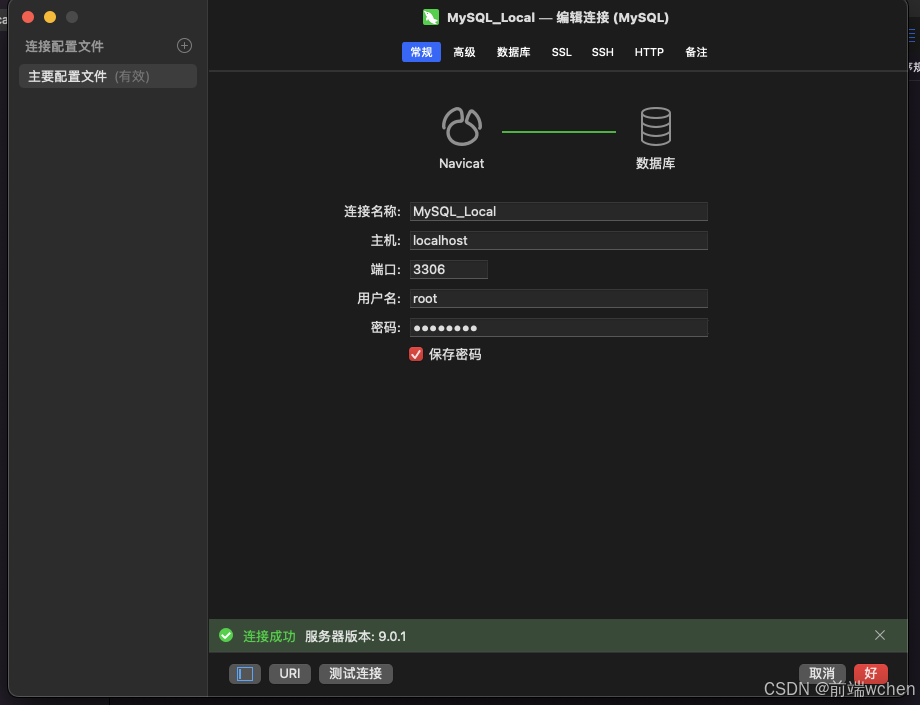The height and width of the screenshot is (705, 920).
Task: Focus the 密码 password field
Action: click(559, 328)
